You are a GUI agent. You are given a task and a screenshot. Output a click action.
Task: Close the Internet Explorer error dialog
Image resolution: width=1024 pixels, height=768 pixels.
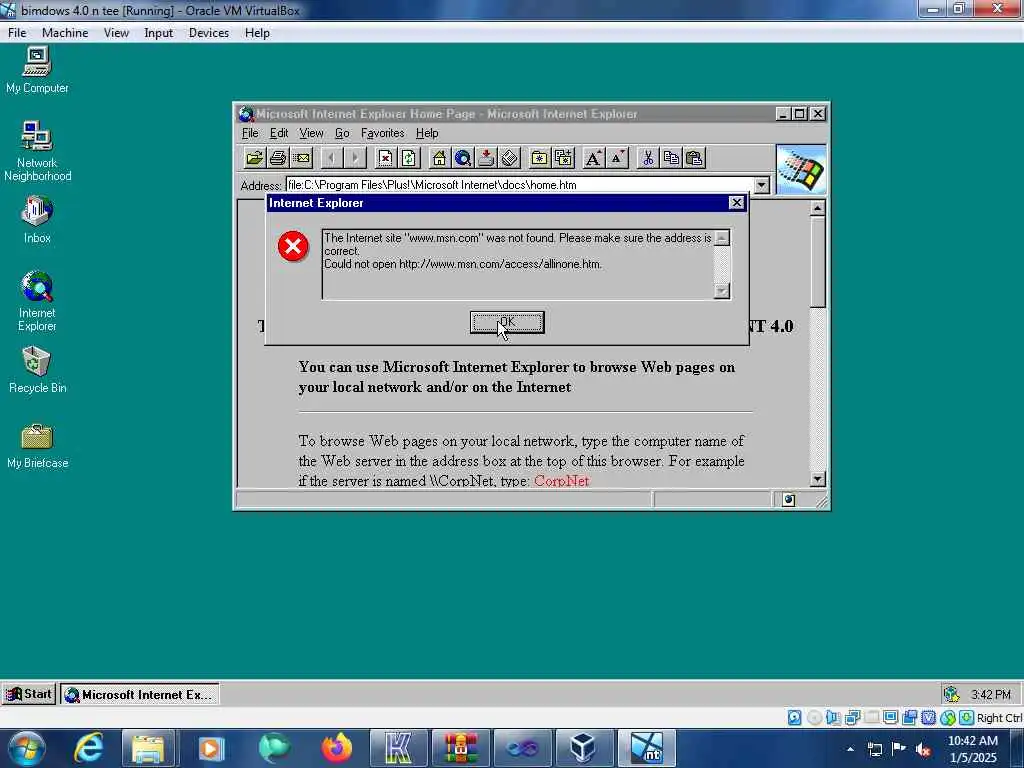736,203
